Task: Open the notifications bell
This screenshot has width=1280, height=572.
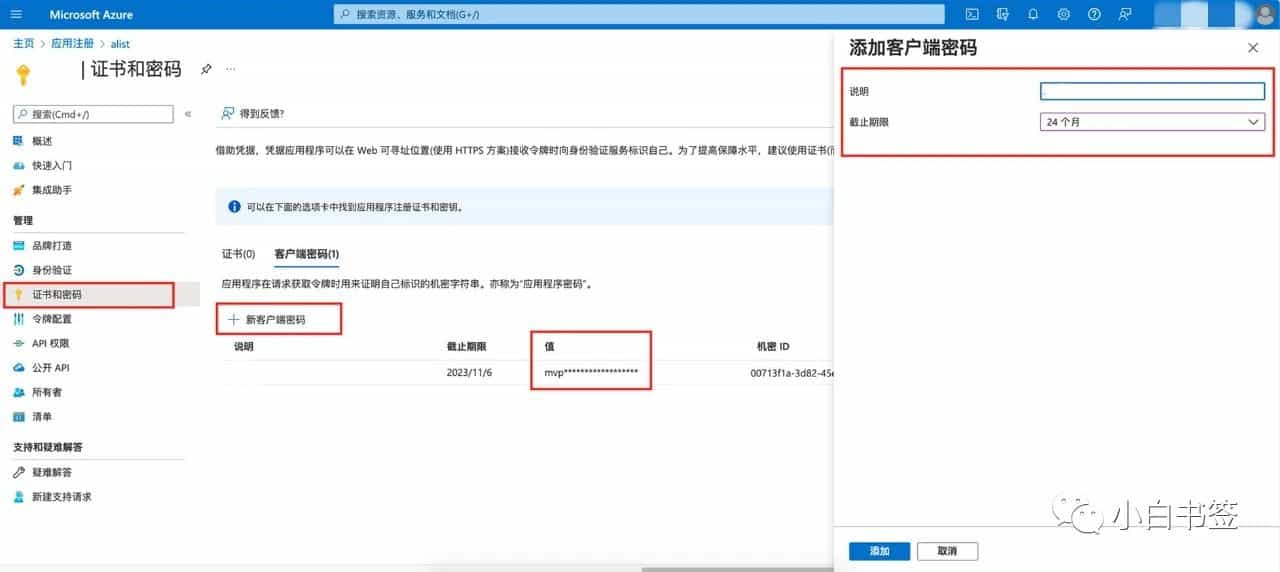Action: point(1033,14)
